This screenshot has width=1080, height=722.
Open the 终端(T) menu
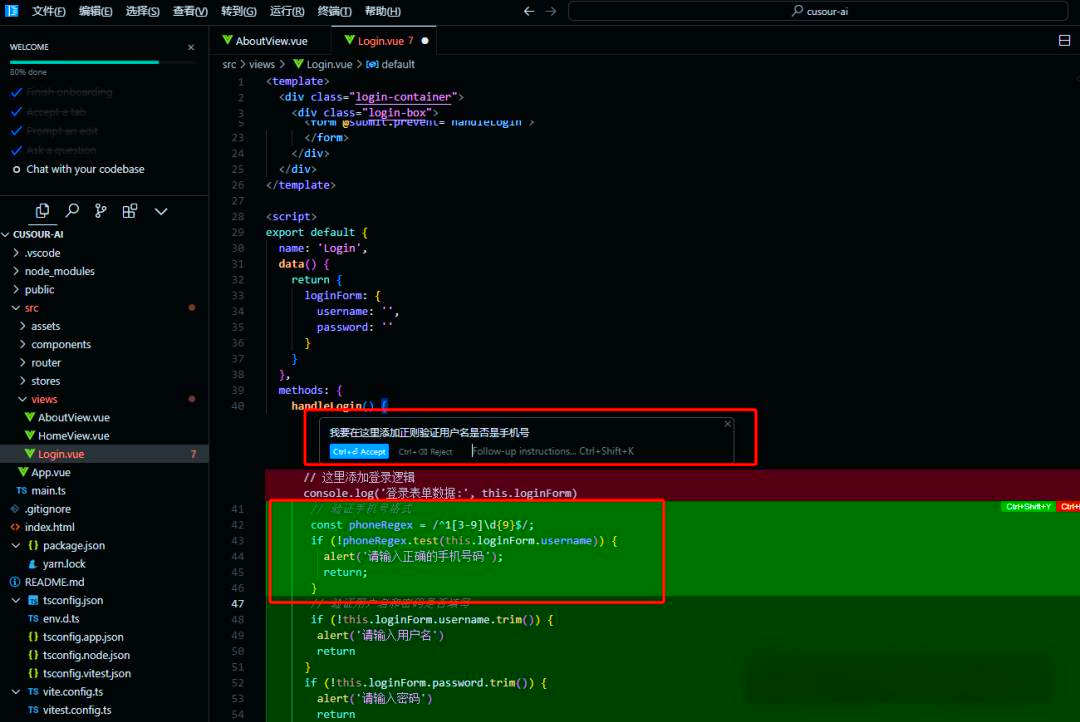tap(334, 11)
